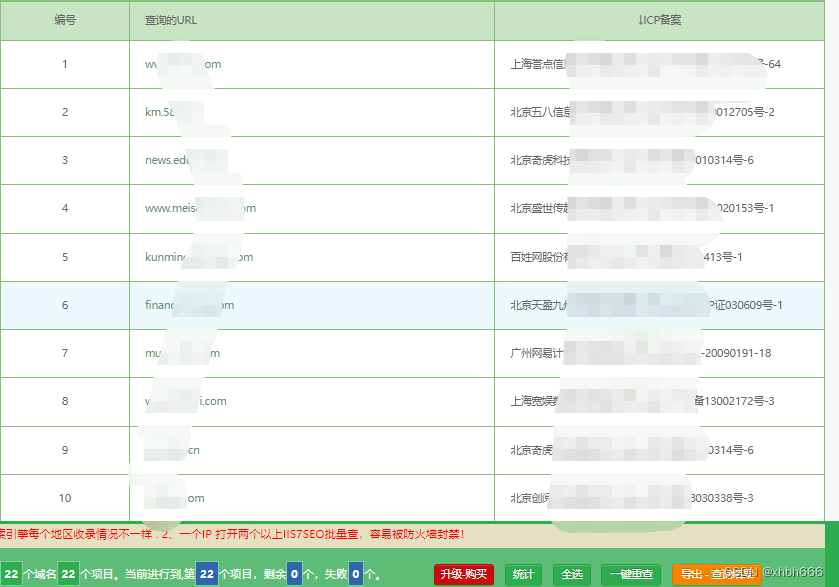Screen dimensions: 839x587
Task: Select row number 5 cell
Action: (x=65, y=257)
